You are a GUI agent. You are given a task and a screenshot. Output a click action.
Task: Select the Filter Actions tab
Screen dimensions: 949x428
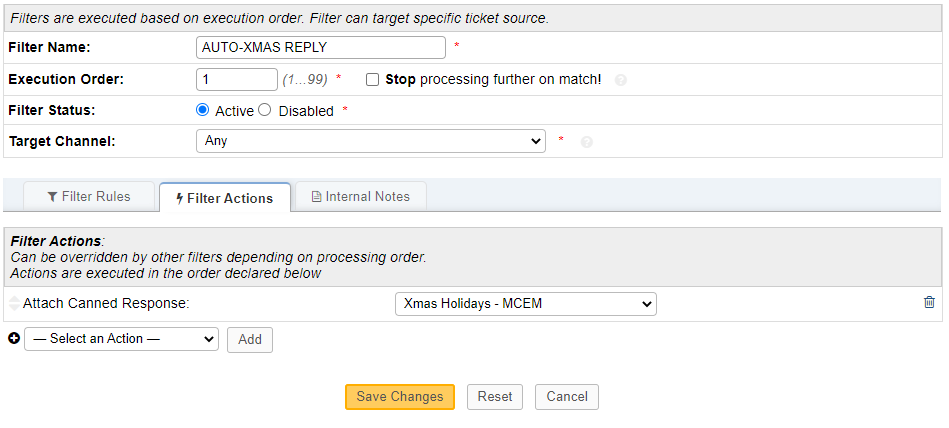click(x=224, y=198)
